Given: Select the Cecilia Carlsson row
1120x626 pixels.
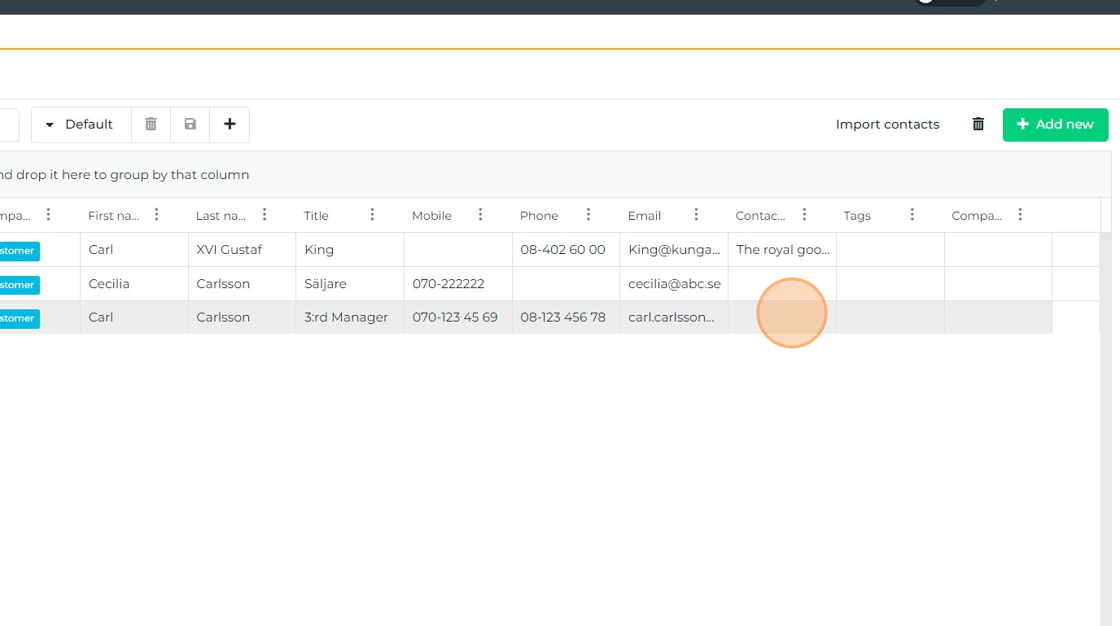Looking at the screenshot, I should [242, 284].
